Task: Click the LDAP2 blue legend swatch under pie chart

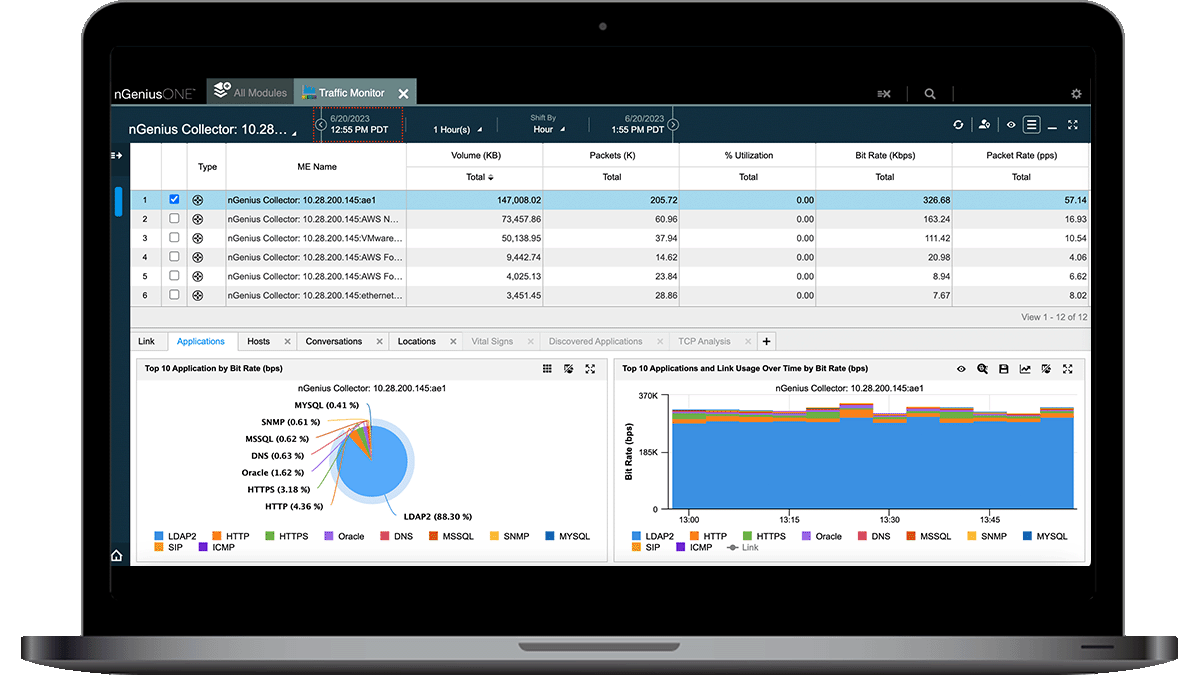Action: coord(161,537)
